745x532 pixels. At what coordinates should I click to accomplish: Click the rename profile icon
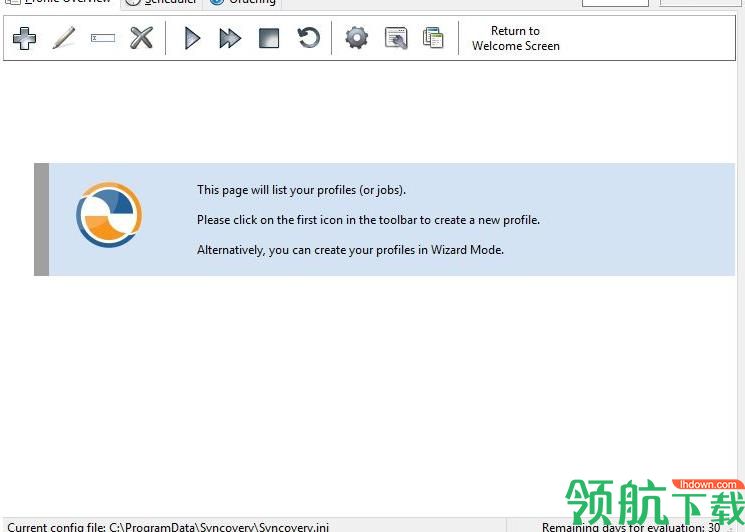pos(103,38)
